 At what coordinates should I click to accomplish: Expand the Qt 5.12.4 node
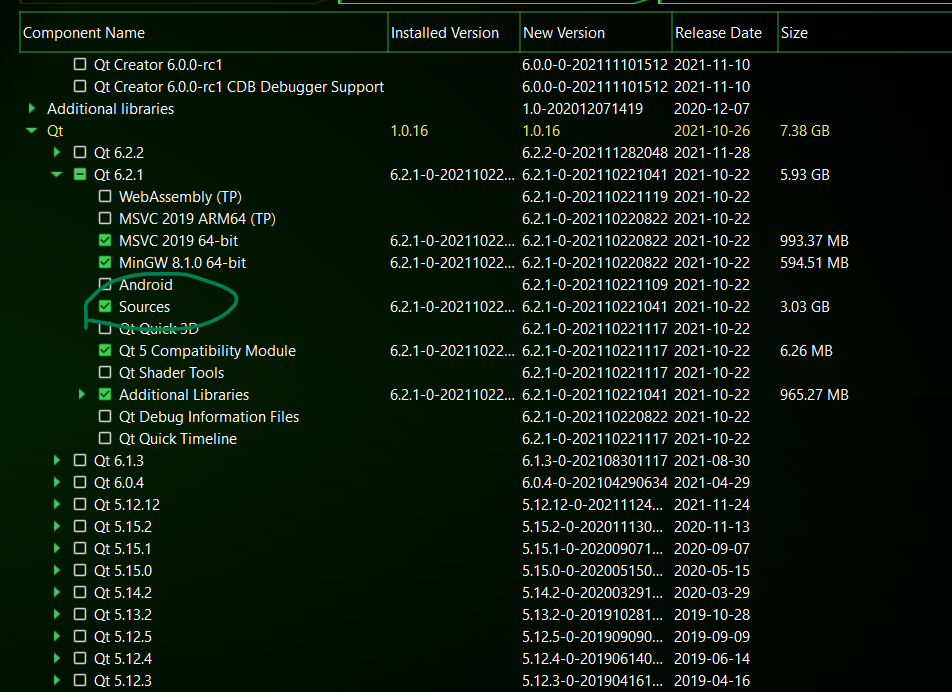pyautogui.click(x=57, y=658)
